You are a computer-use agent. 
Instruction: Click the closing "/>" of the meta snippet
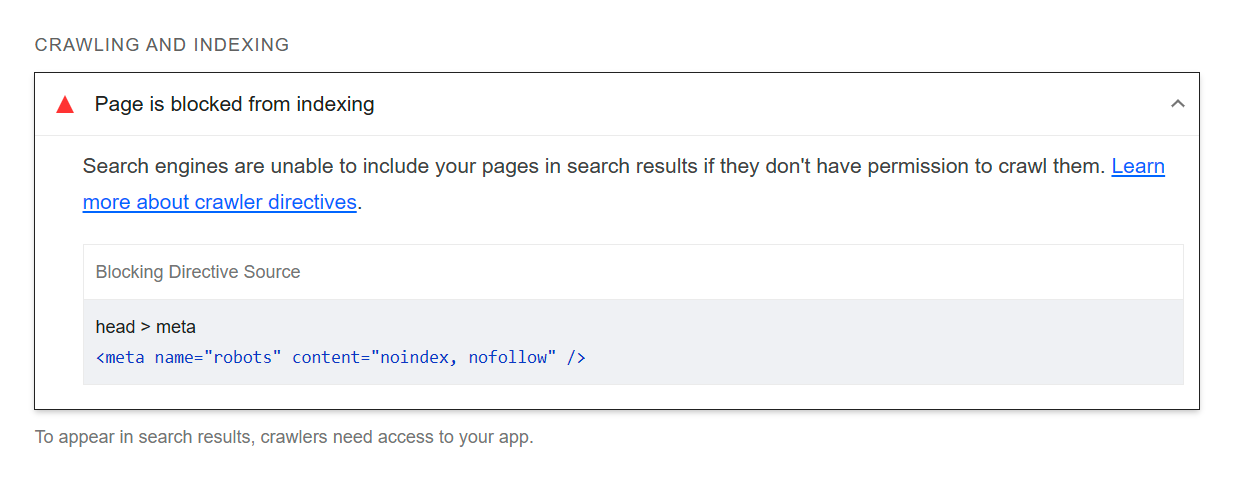(576, 357)
